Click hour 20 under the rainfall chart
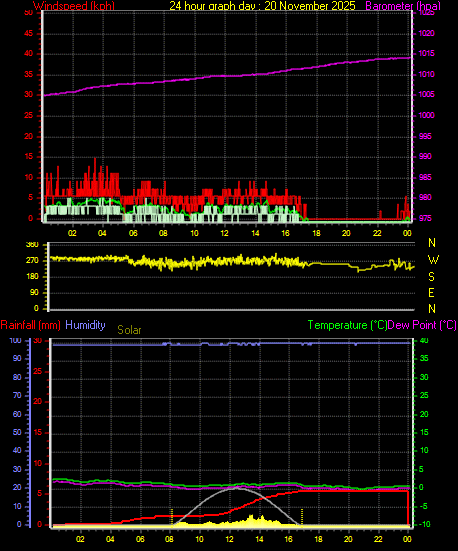Screen dimensions: 458x551 point(348,539)
